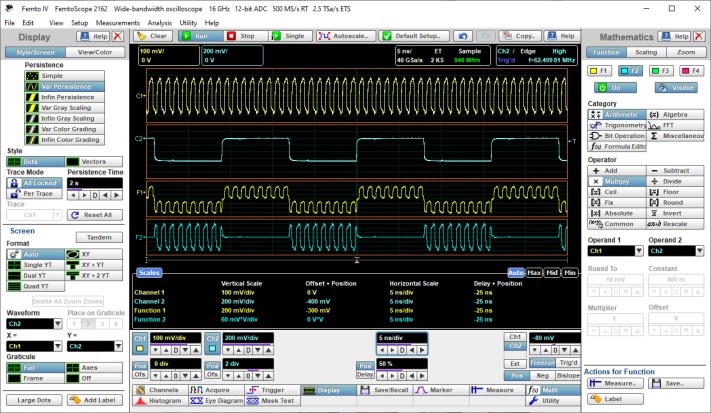Open the Operand 2 dropdown
Image resolution: width=711 pixels, height=413 pixels.
698,251
